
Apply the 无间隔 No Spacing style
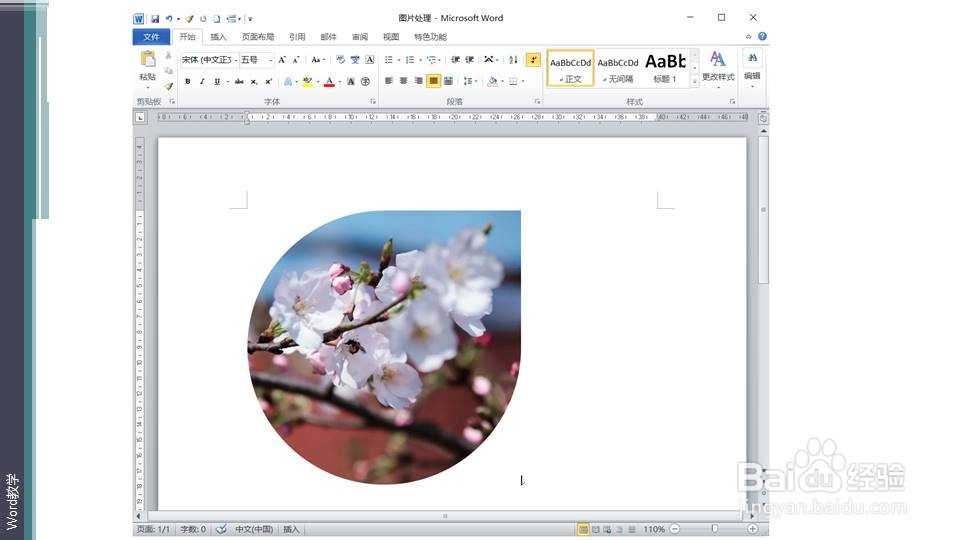618,68
